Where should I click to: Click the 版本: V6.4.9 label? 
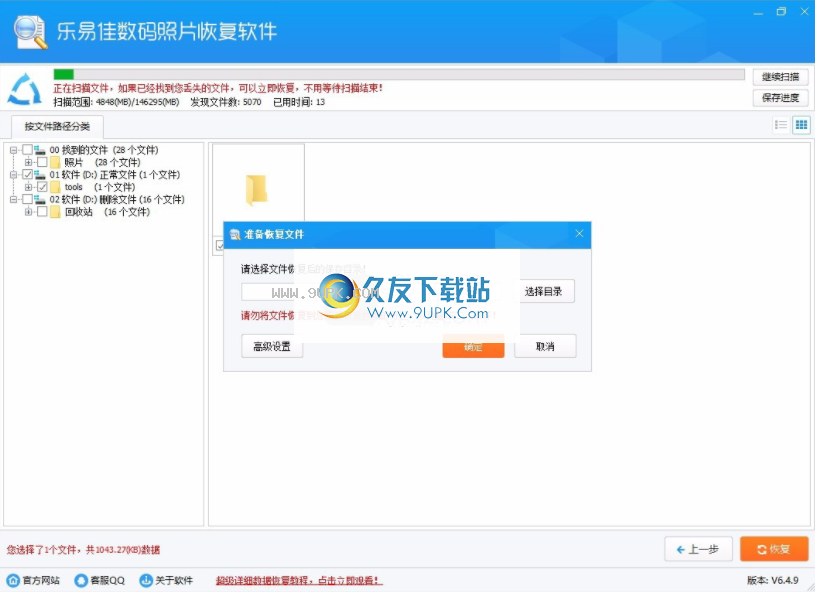[x=772, y=581]
